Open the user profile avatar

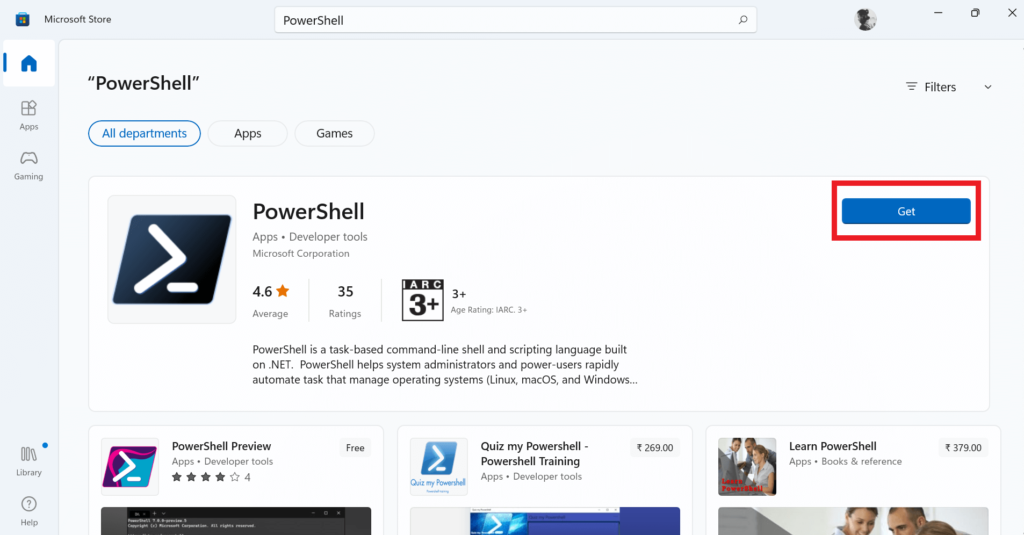click(x=865, y=20)
